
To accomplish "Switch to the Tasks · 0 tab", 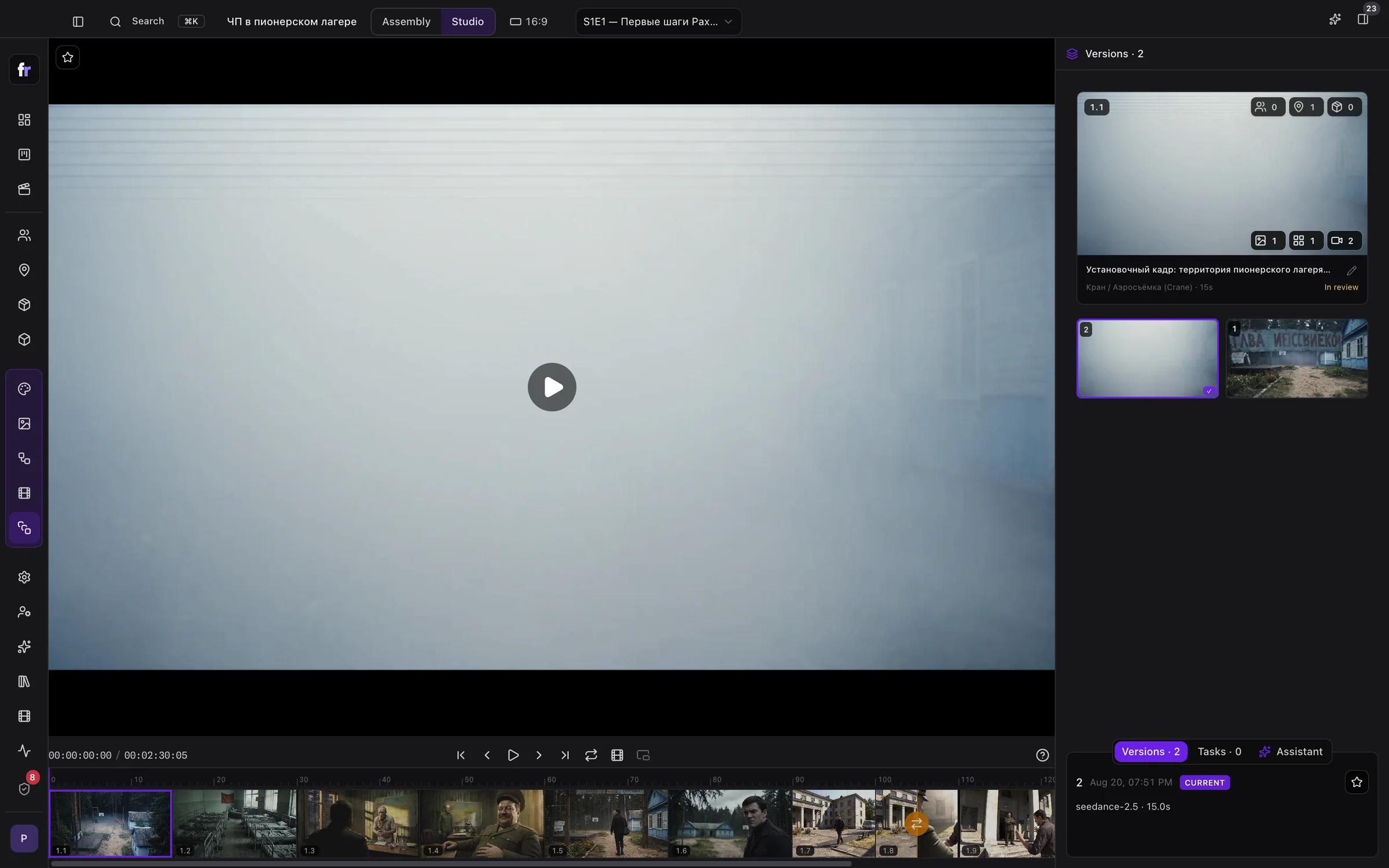I will [x=1219, y=752].
